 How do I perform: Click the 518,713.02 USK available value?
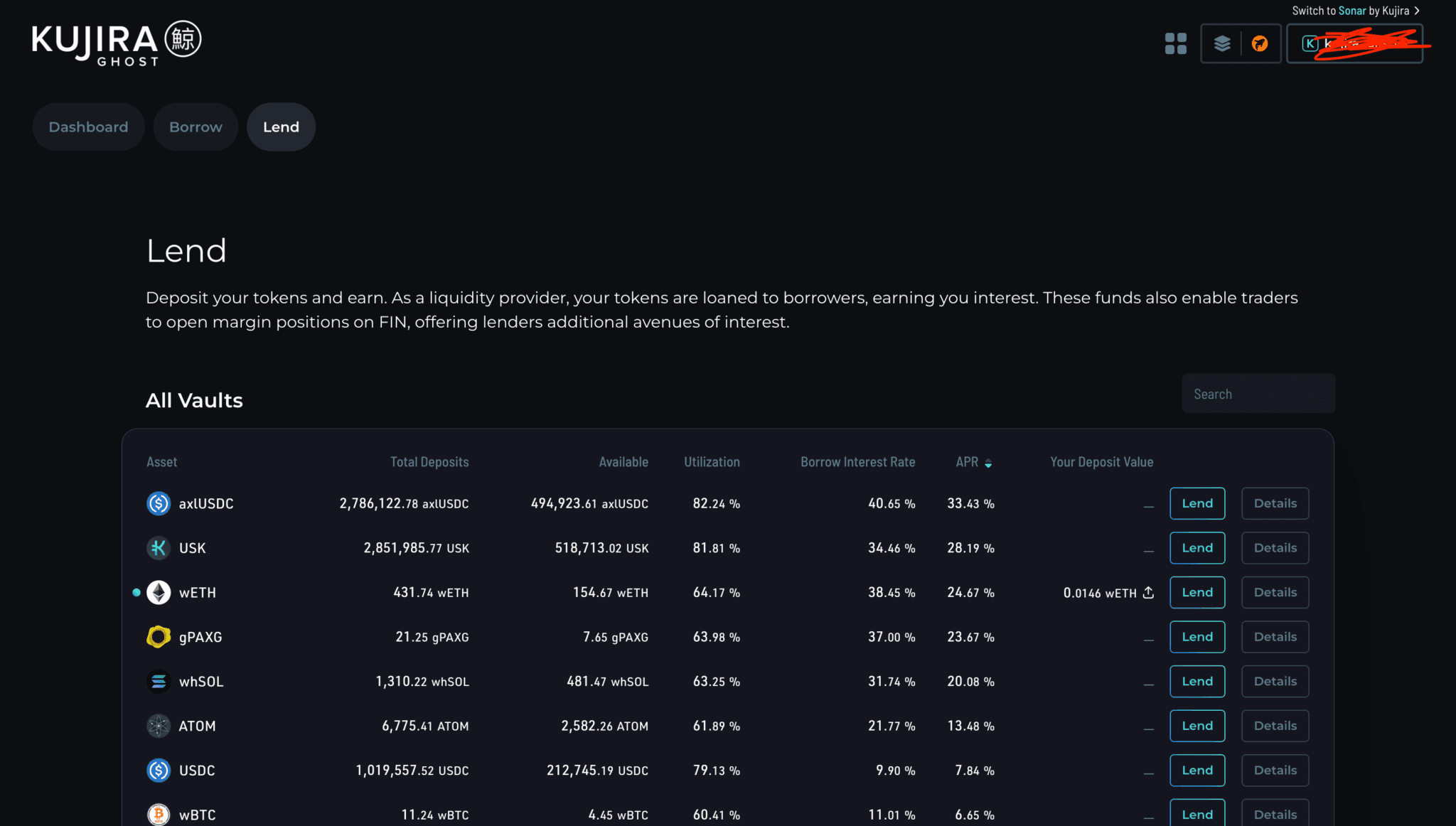pyautogui.click(x=601, y=548)
